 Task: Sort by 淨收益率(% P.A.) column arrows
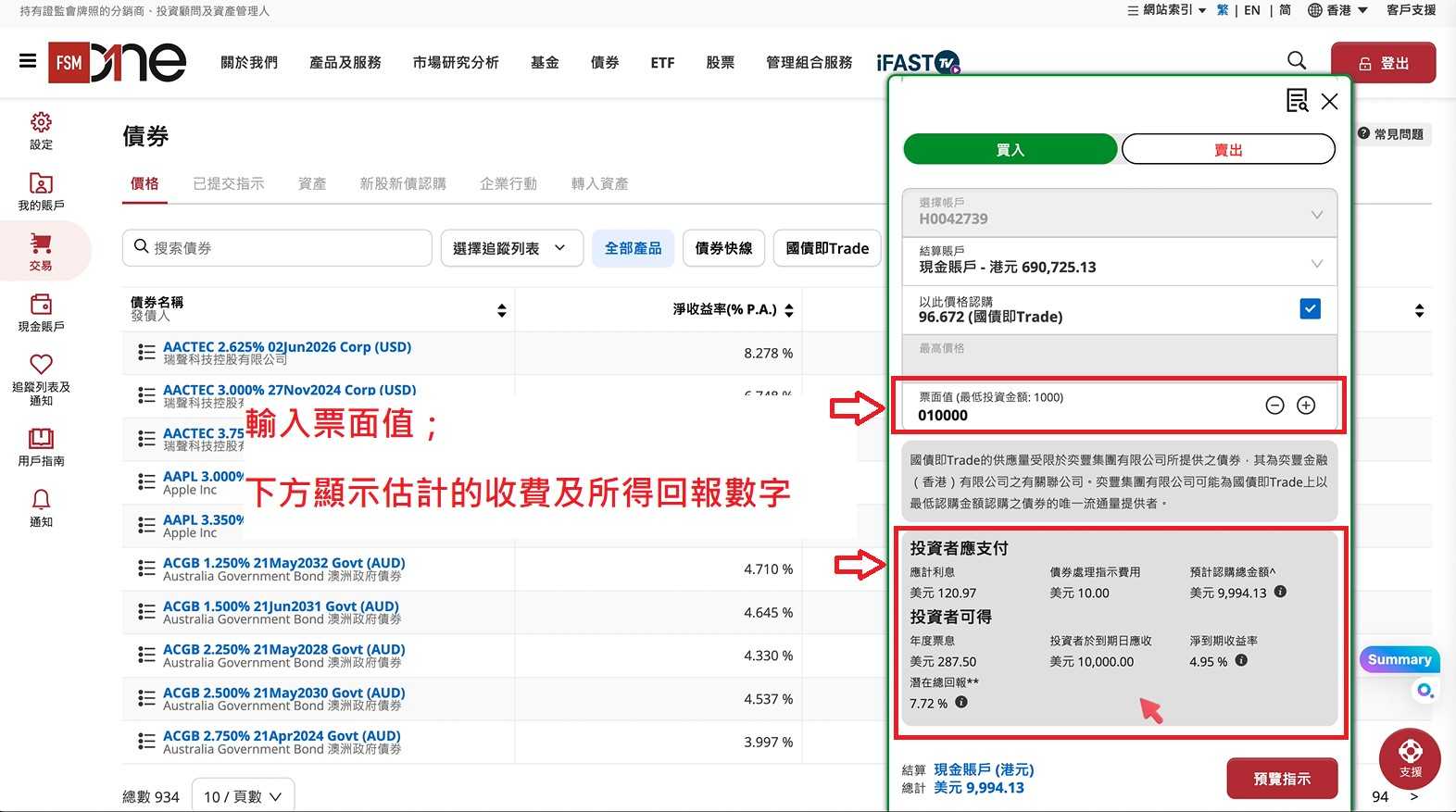point(789,310)
